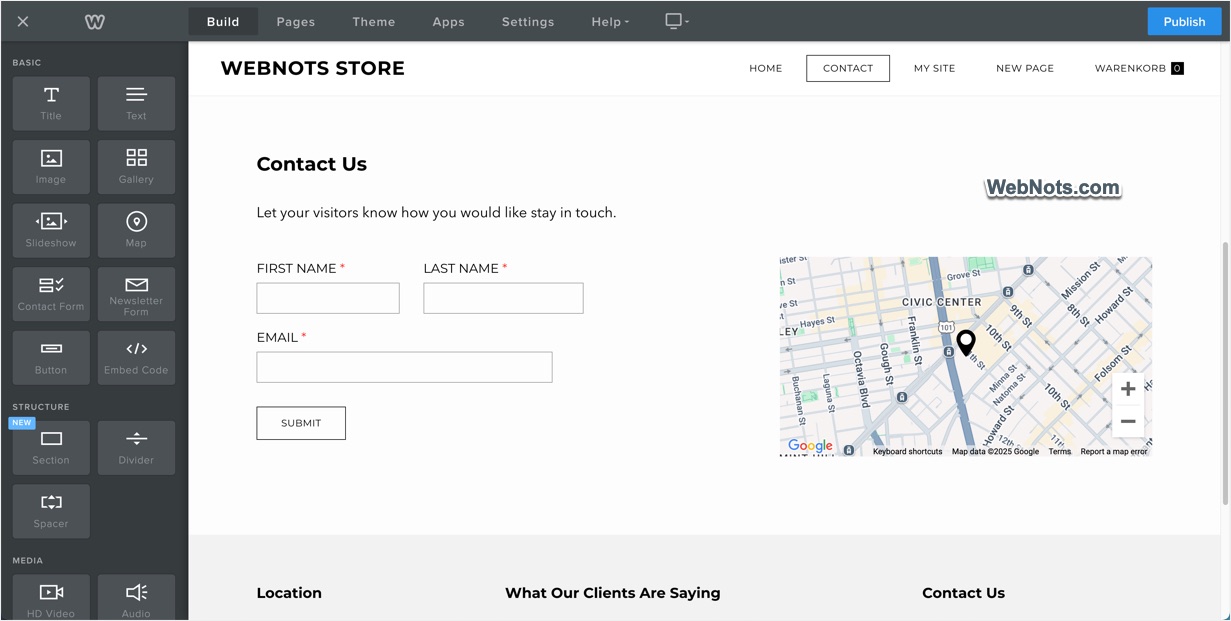Select the Title element
This screenshot has width=1231, height=621.
click(x=51, y=103)
